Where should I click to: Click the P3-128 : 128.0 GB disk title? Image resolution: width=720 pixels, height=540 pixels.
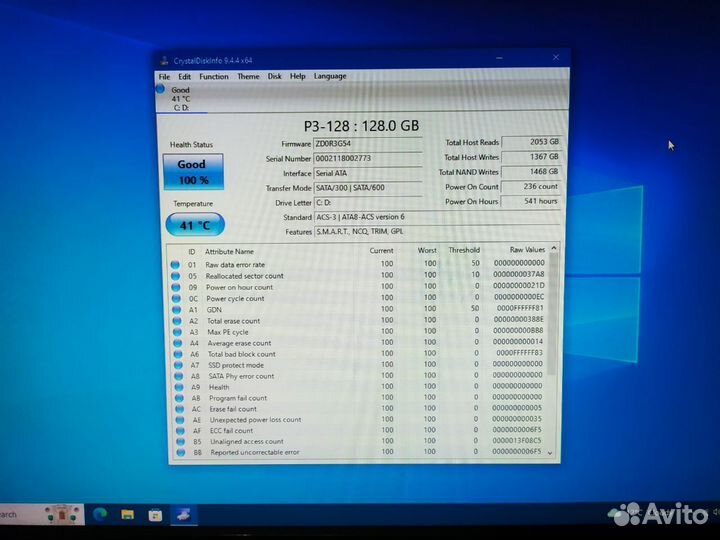click(x=361, y=126)
